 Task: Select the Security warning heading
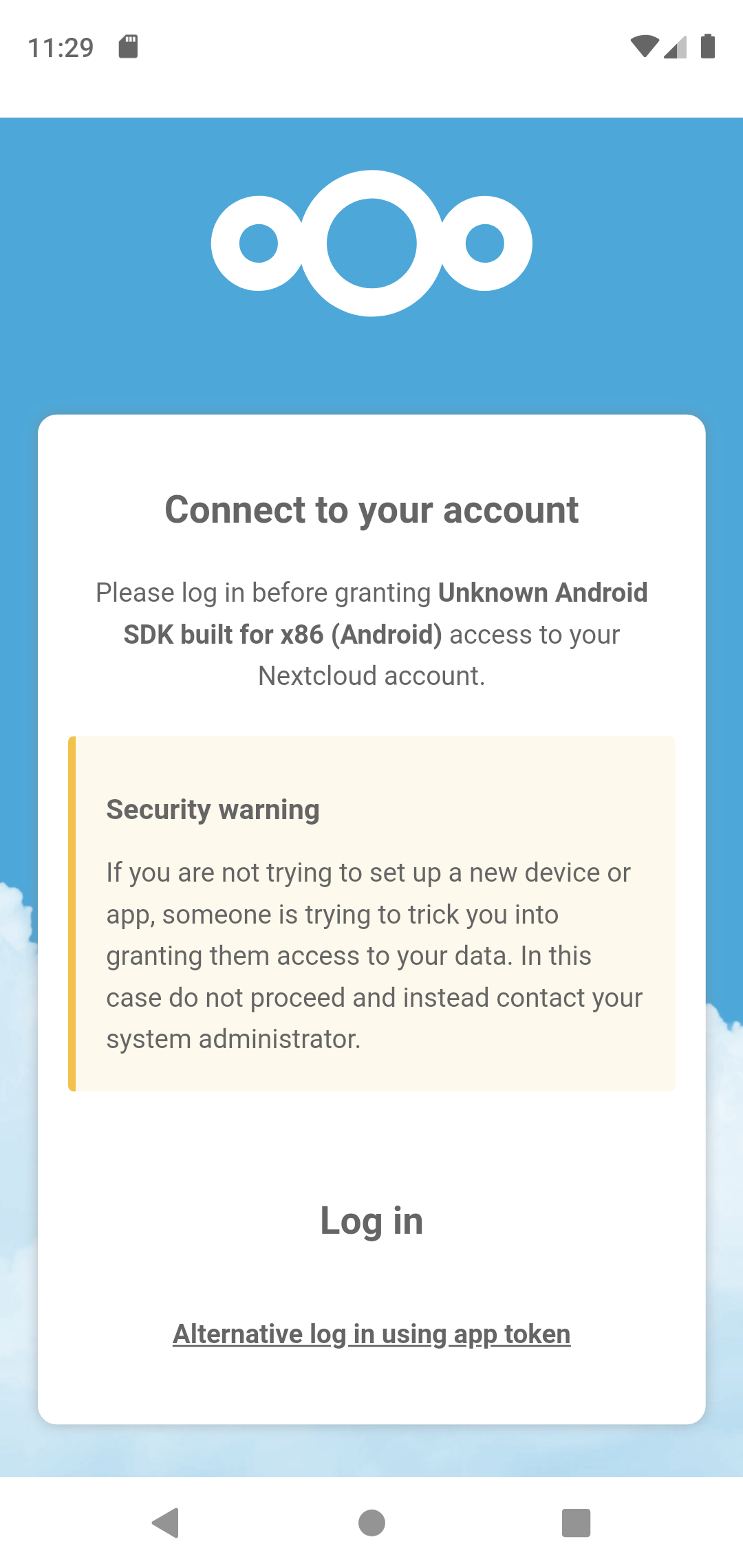click(213, 809)
